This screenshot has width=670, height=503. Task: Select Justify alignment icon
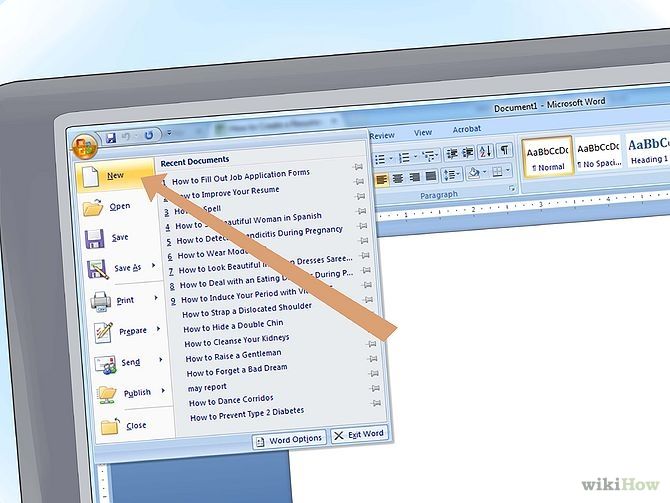[431, 176]
